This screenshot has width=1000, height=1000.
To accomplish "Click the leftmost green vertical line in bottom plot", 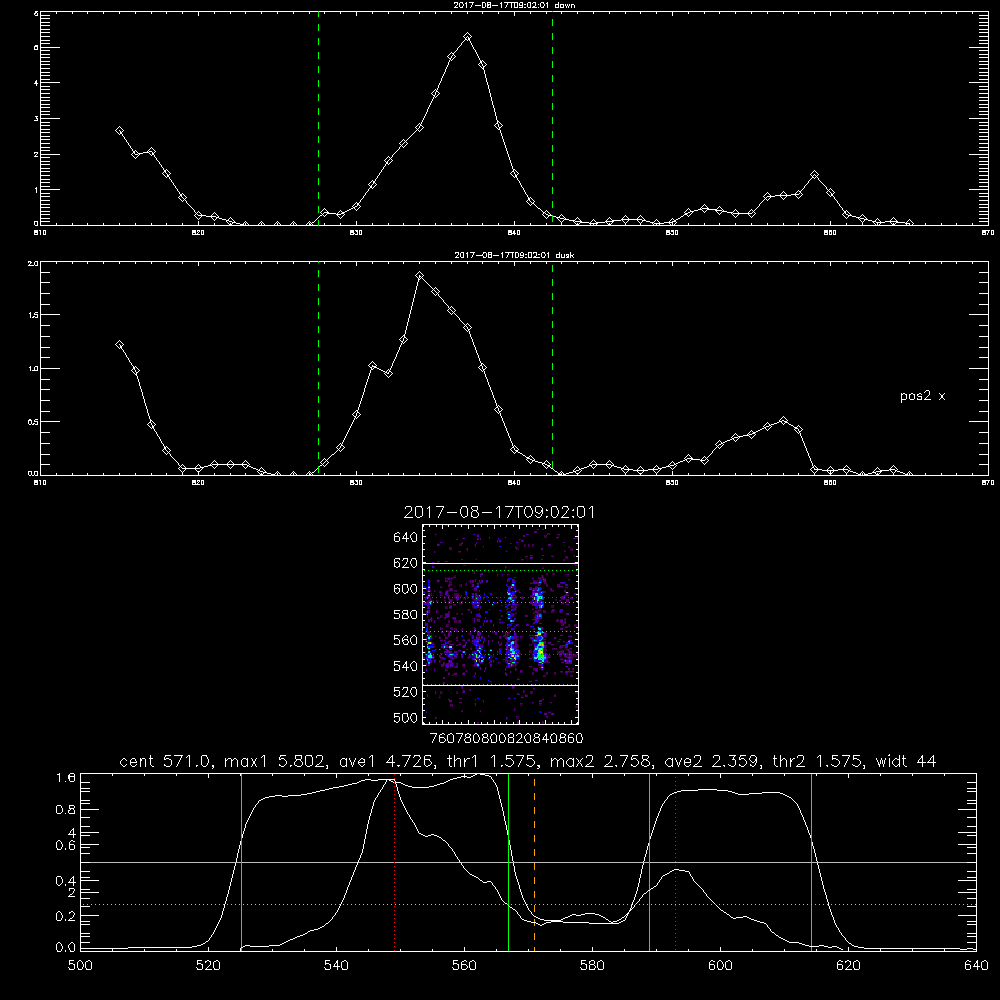I will click(x=241, y=862).
